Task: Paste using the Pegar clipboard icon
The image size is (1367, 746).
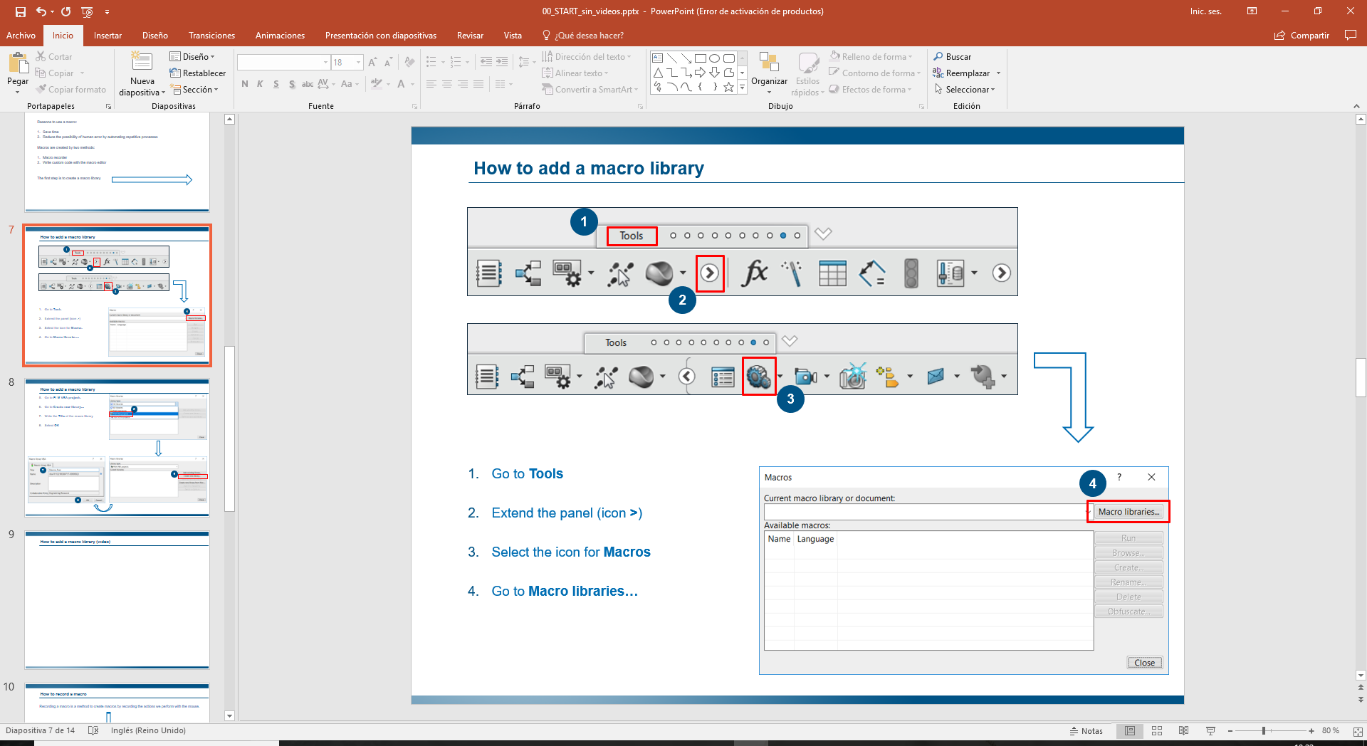Action: click(18, 65)
